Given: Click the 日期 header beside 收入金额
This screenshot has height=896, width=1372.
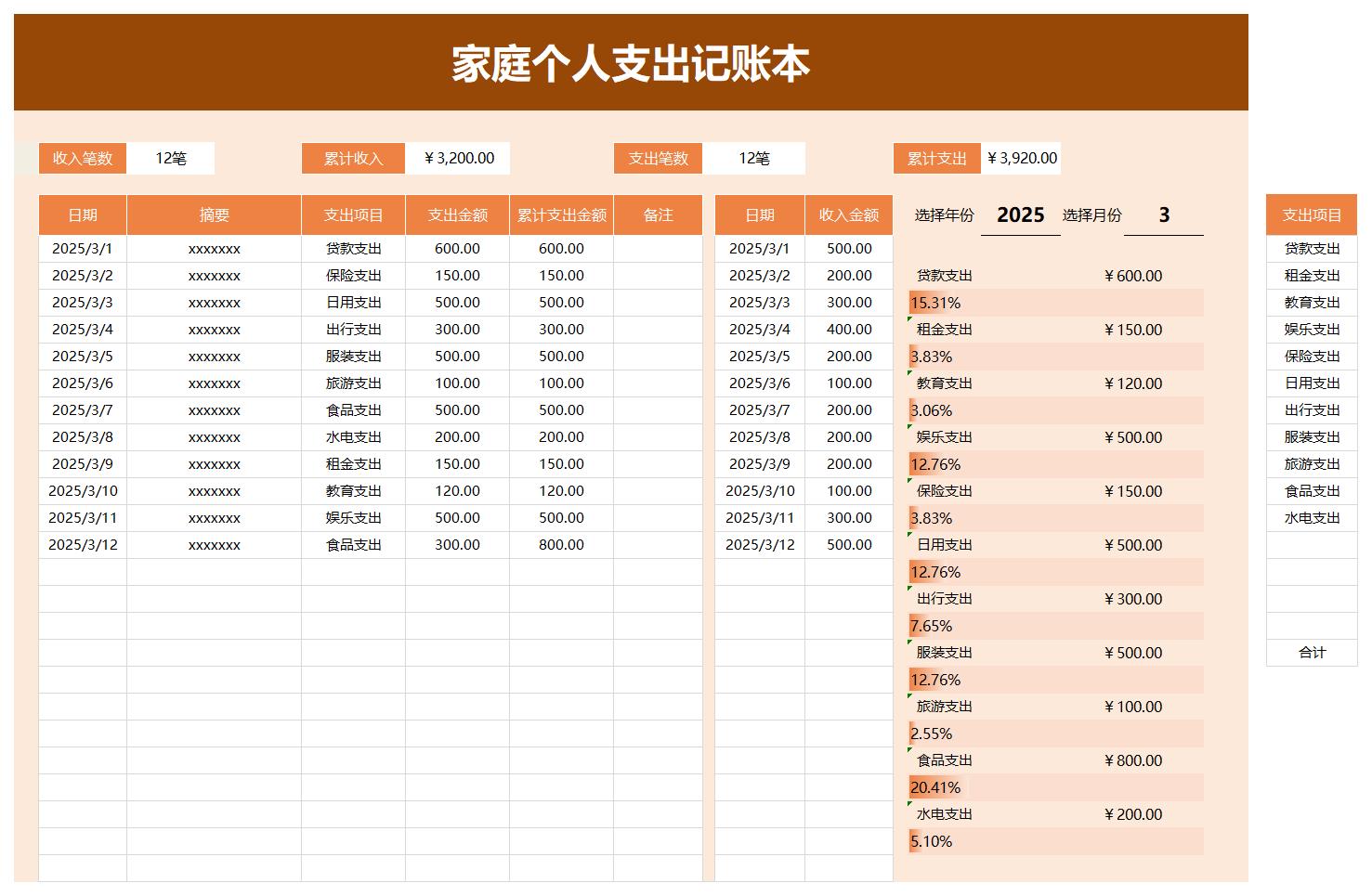Looking at the screenshot, I should point(760,214).
